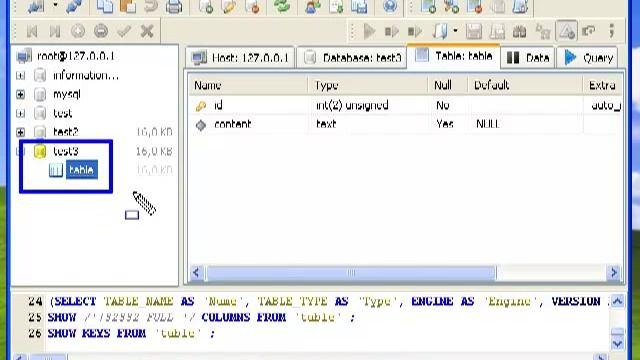640x360 pixels.
Task: Click the Copy icon in the toolbar
Action: (x=105, y=7)
